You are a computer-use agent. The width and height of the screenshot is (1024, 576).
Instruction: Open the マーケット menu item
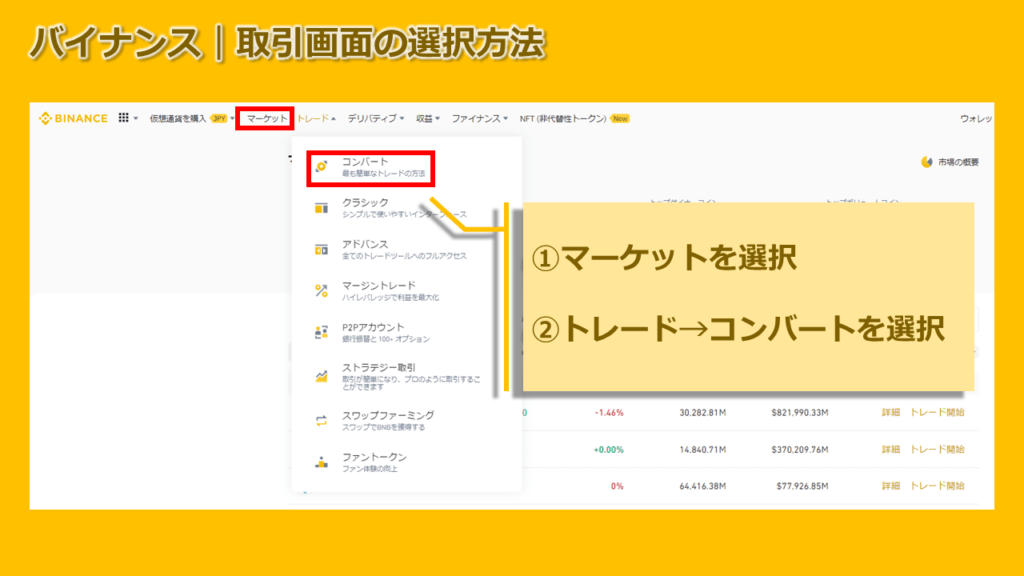click(266, 118)
